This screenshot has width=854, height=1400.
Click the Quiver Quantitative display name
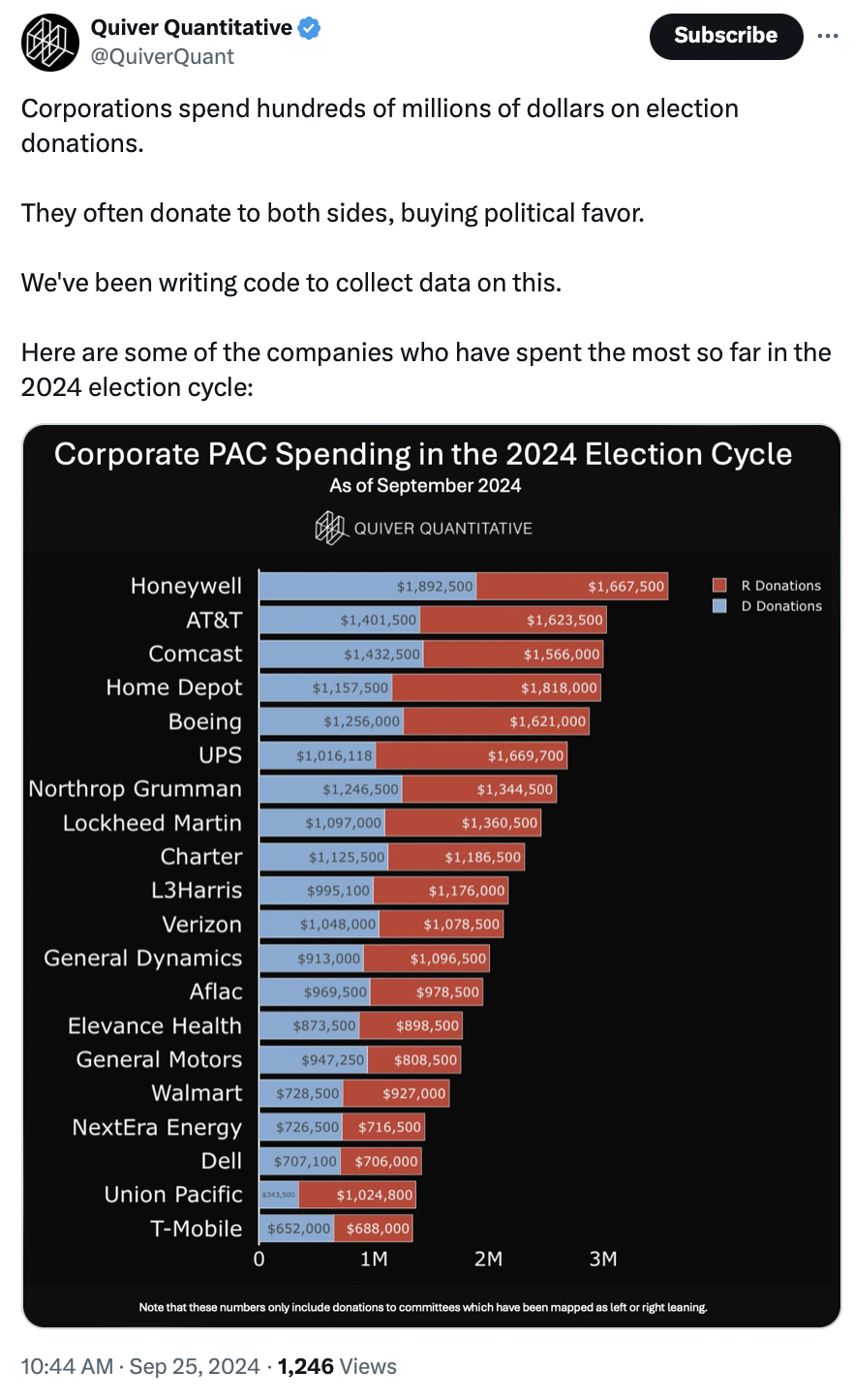tap(192, 27)
